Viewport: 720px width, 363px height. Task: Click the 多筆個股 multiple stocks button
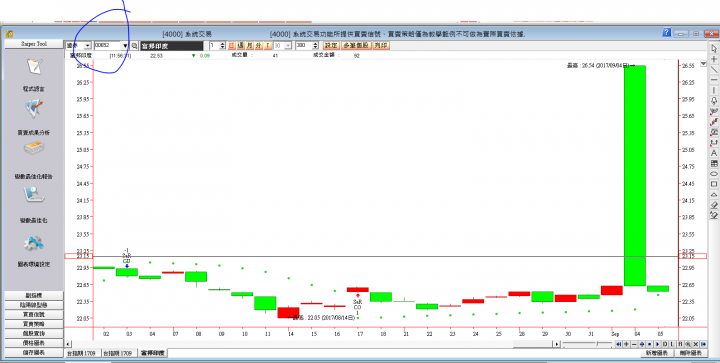(x=356, y=45)
